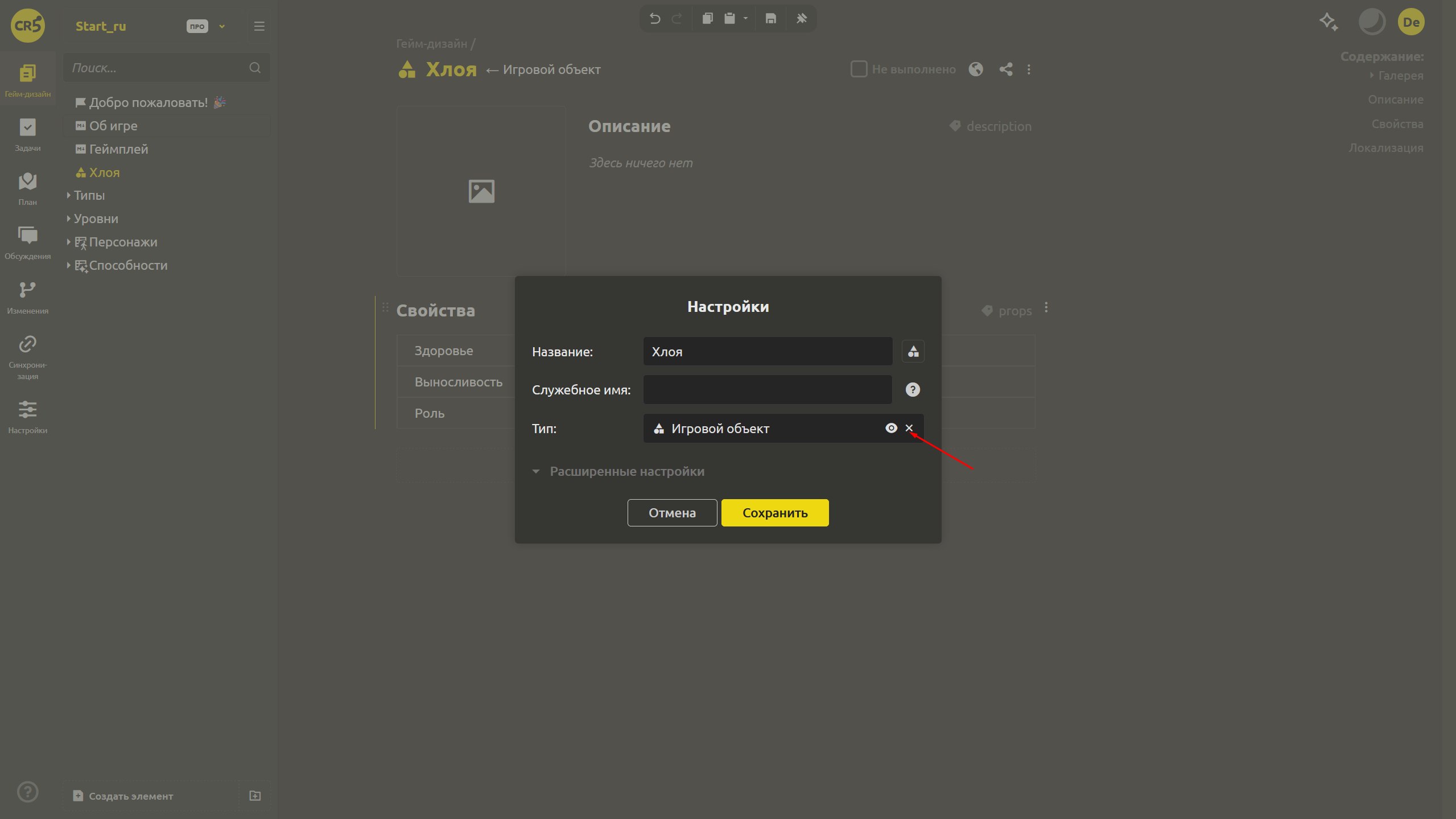Screen dimensions: 1456x819
Task: Click the element icon picker next to Название
Action: (913, 351)
